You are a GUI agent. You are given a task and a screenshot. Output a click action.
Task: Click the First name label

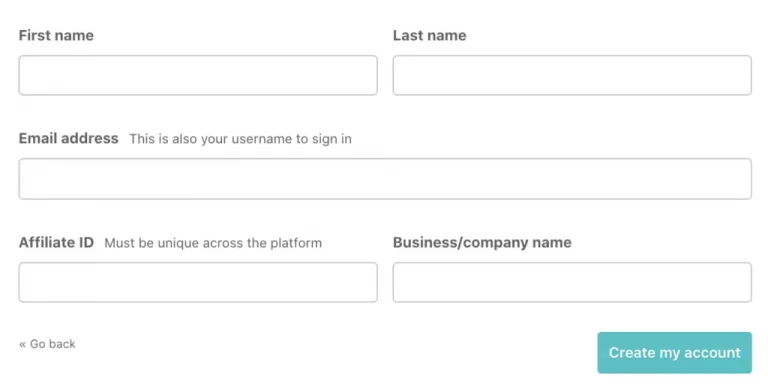(x=56, y=35)
